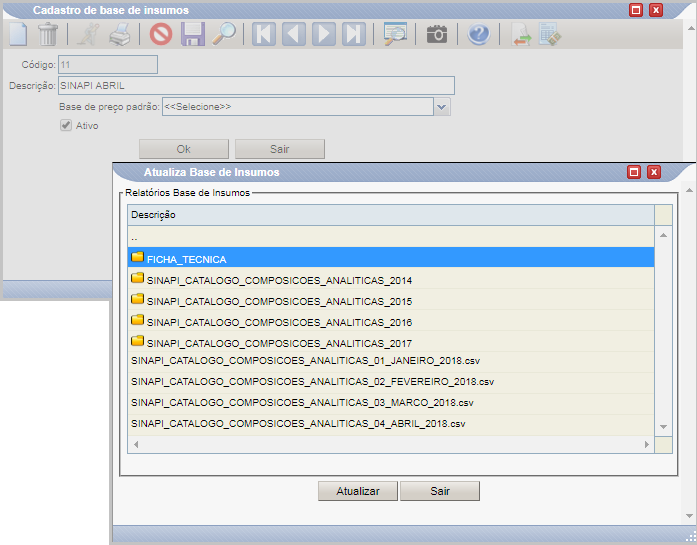Select folder SINAPI_CATALOGO_COMPOSICOES_ANALITICAS_2015
This screenshot has width=697, height=545.
(x=391, y=300)
